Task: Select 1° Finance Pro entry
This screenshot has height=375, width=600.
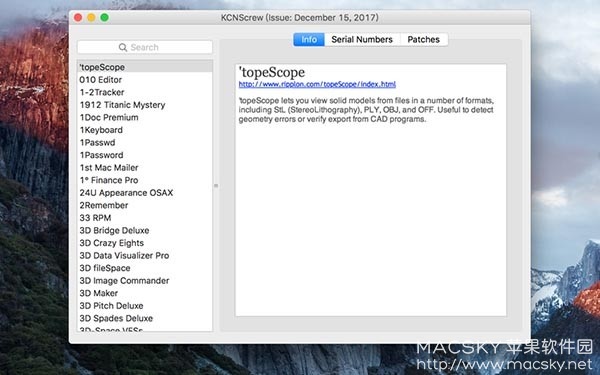Action: (145, 180)
